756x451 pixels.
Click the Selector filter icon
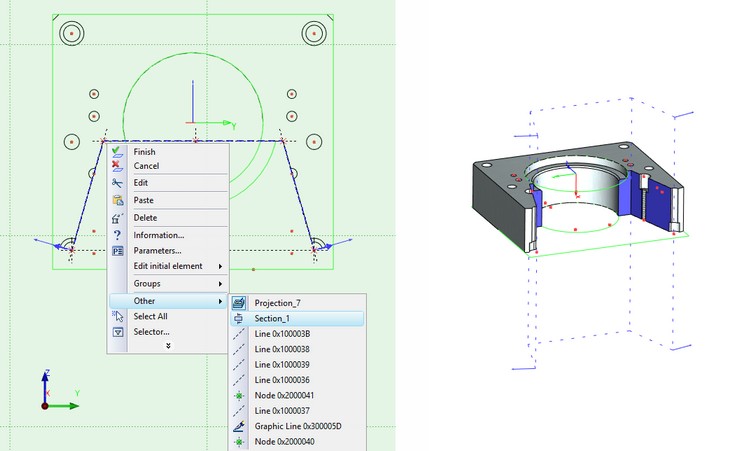coord(118,331)
